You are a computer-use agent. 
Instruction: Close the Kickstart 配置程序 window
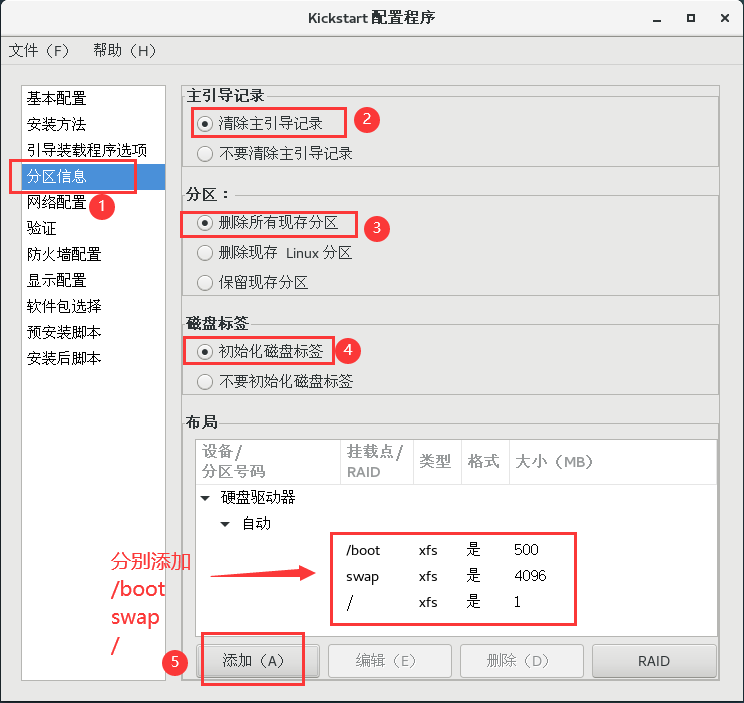pos(725,18)
